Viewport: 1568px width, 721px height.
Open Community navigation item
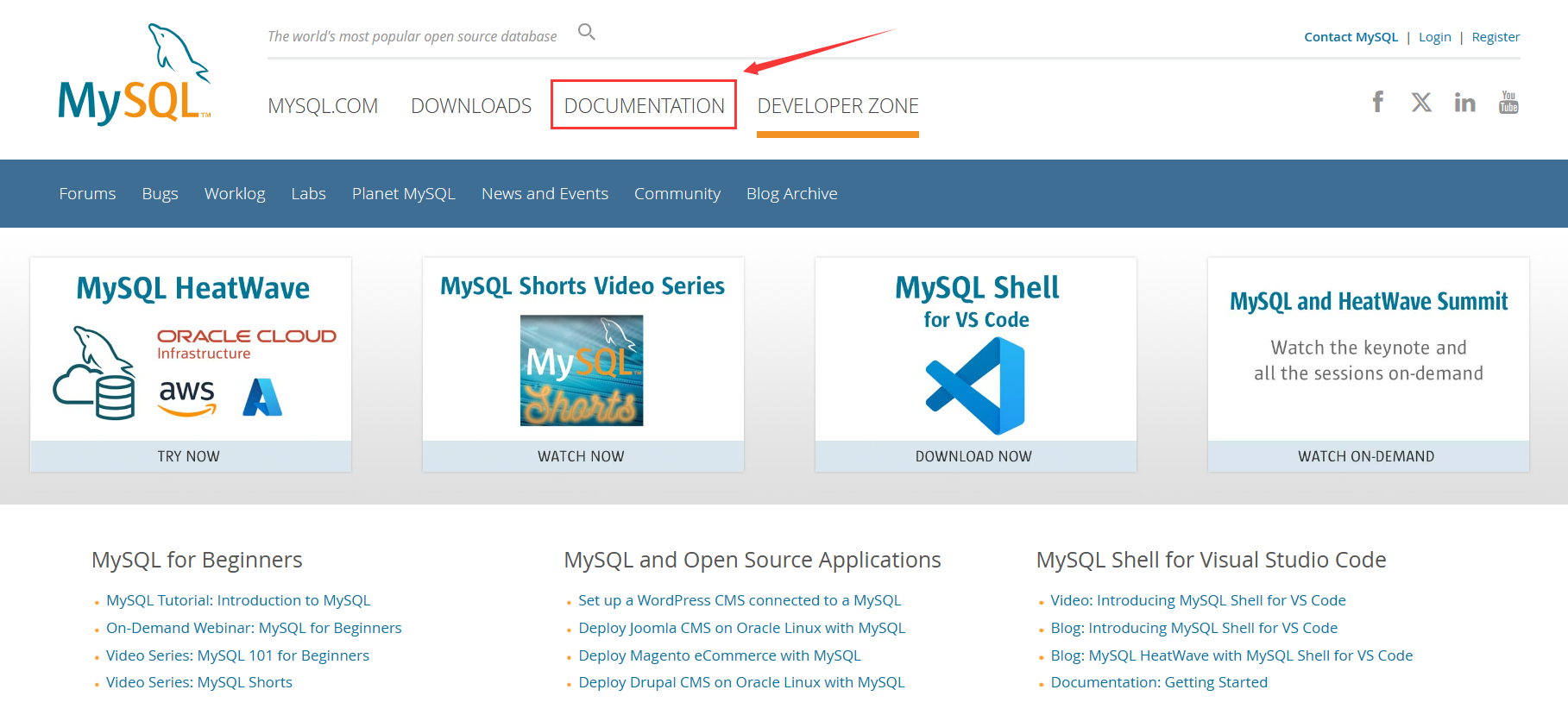(677, 194)
